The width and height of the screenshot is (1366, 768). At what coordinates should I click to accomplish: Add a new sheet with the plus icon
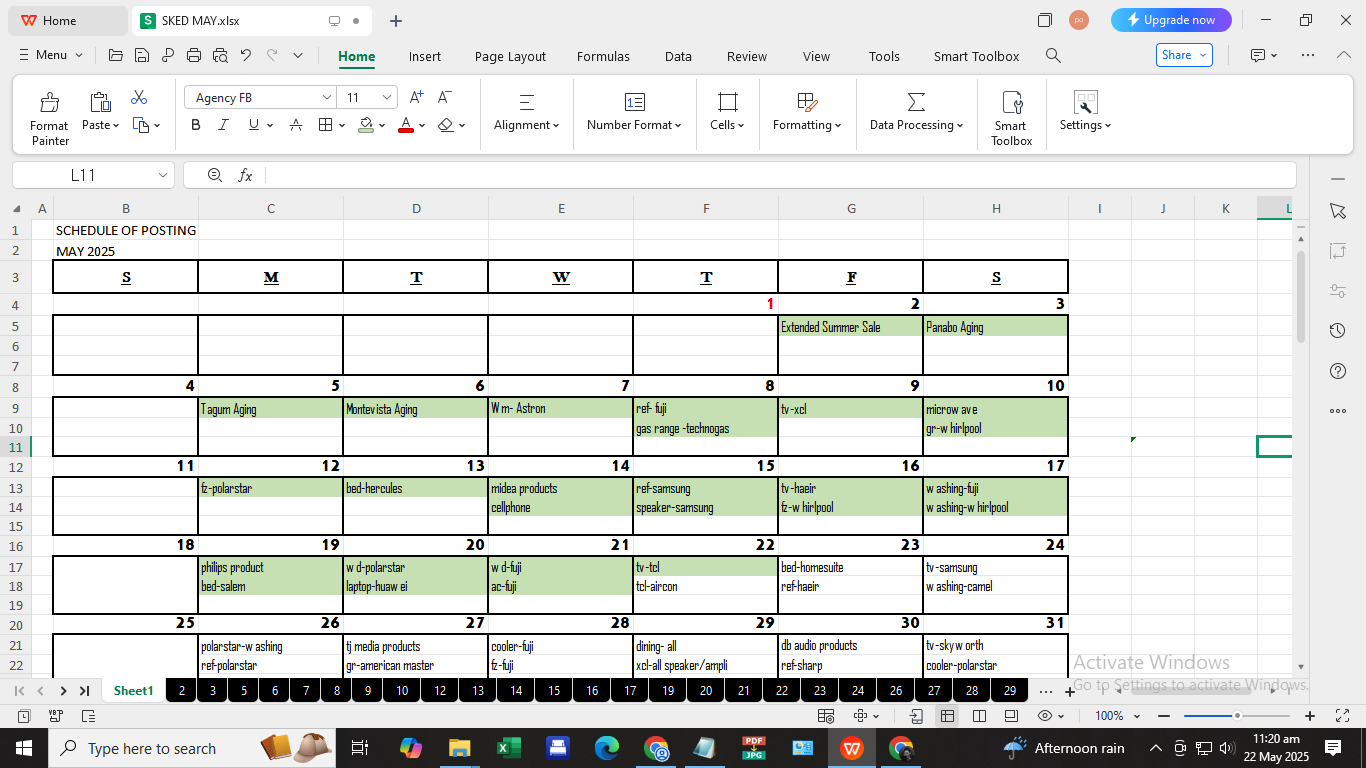1070,691
